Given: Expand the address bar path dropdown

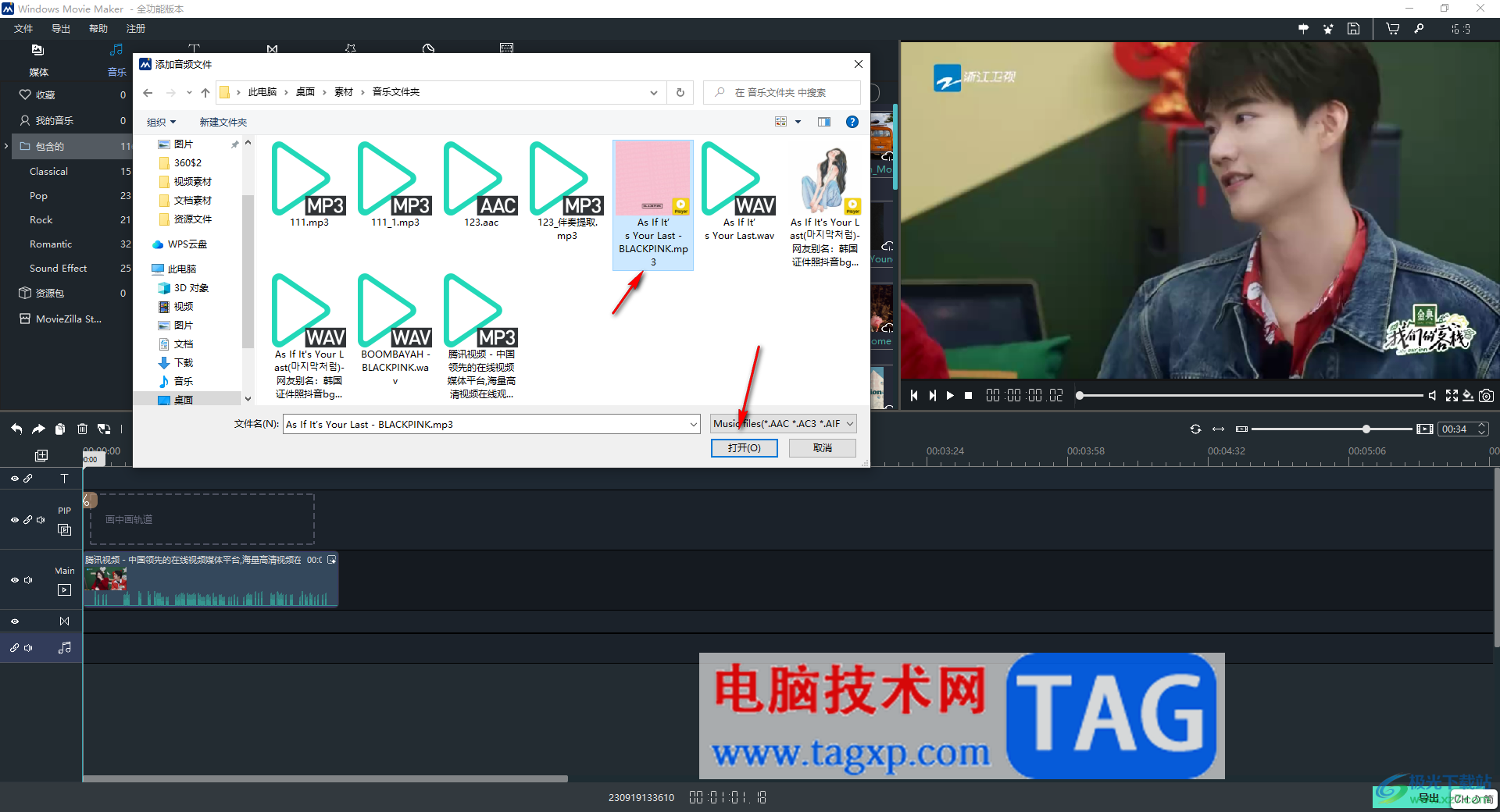Looking at the screenshot, I should pos(654,92).
